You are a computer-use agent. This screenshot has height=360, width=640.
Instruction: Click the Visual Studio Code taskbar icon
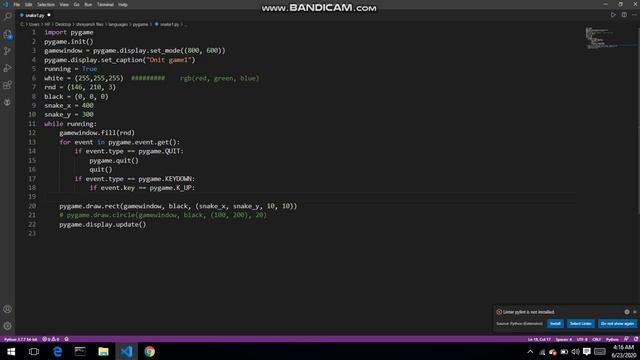click(x=127, y=351)
